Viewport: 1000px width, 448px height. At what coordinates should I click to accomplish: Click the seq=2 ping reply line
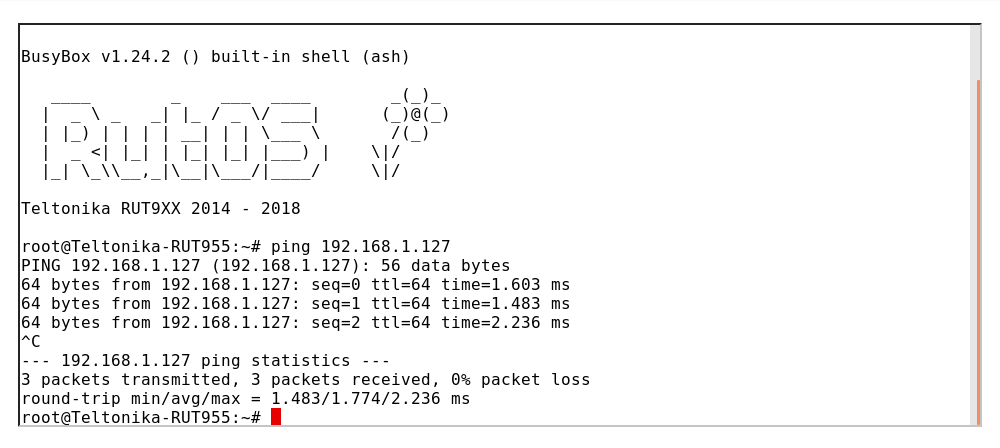[295, 323]
